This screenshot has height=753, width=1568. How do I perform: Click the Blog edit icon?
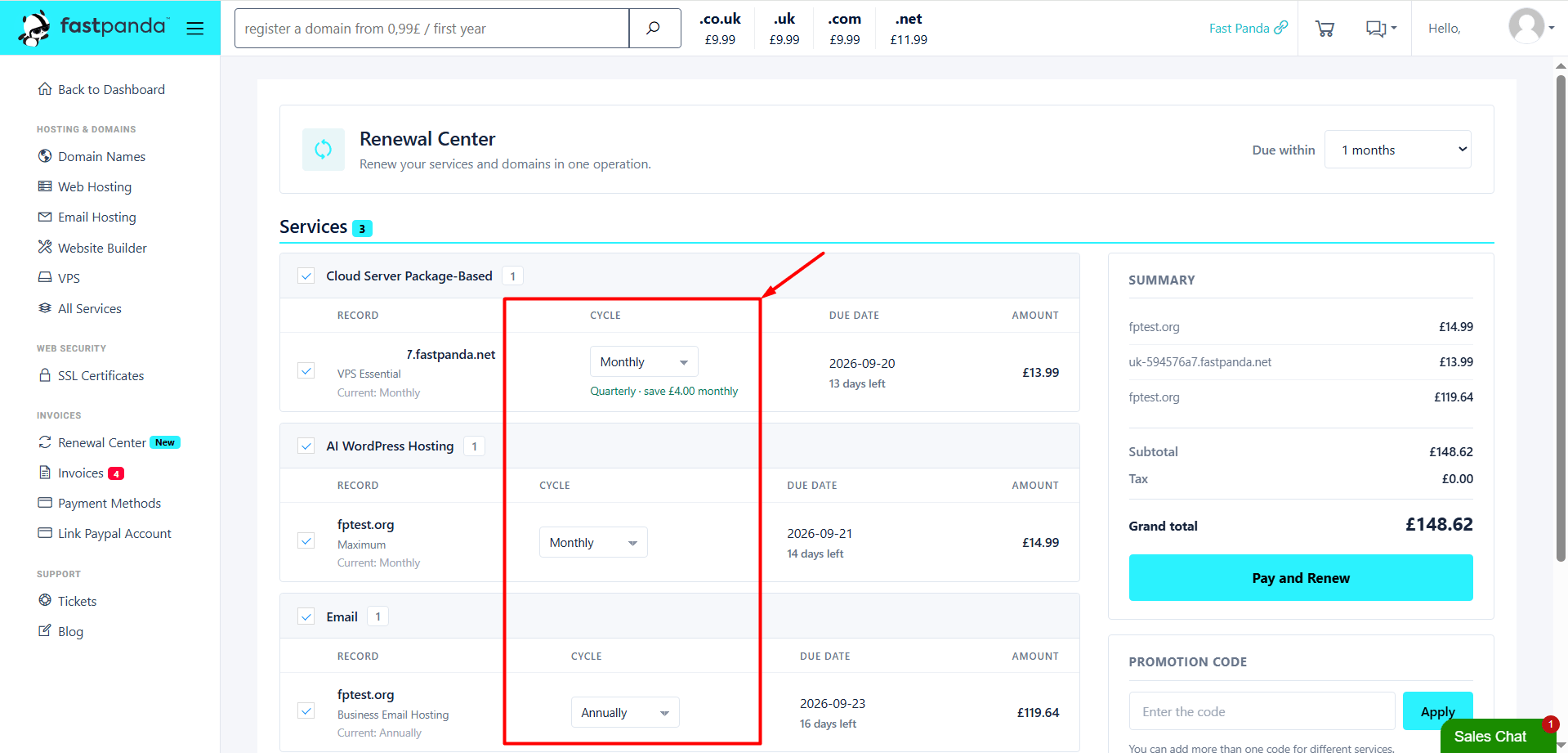tap(45, 630)
